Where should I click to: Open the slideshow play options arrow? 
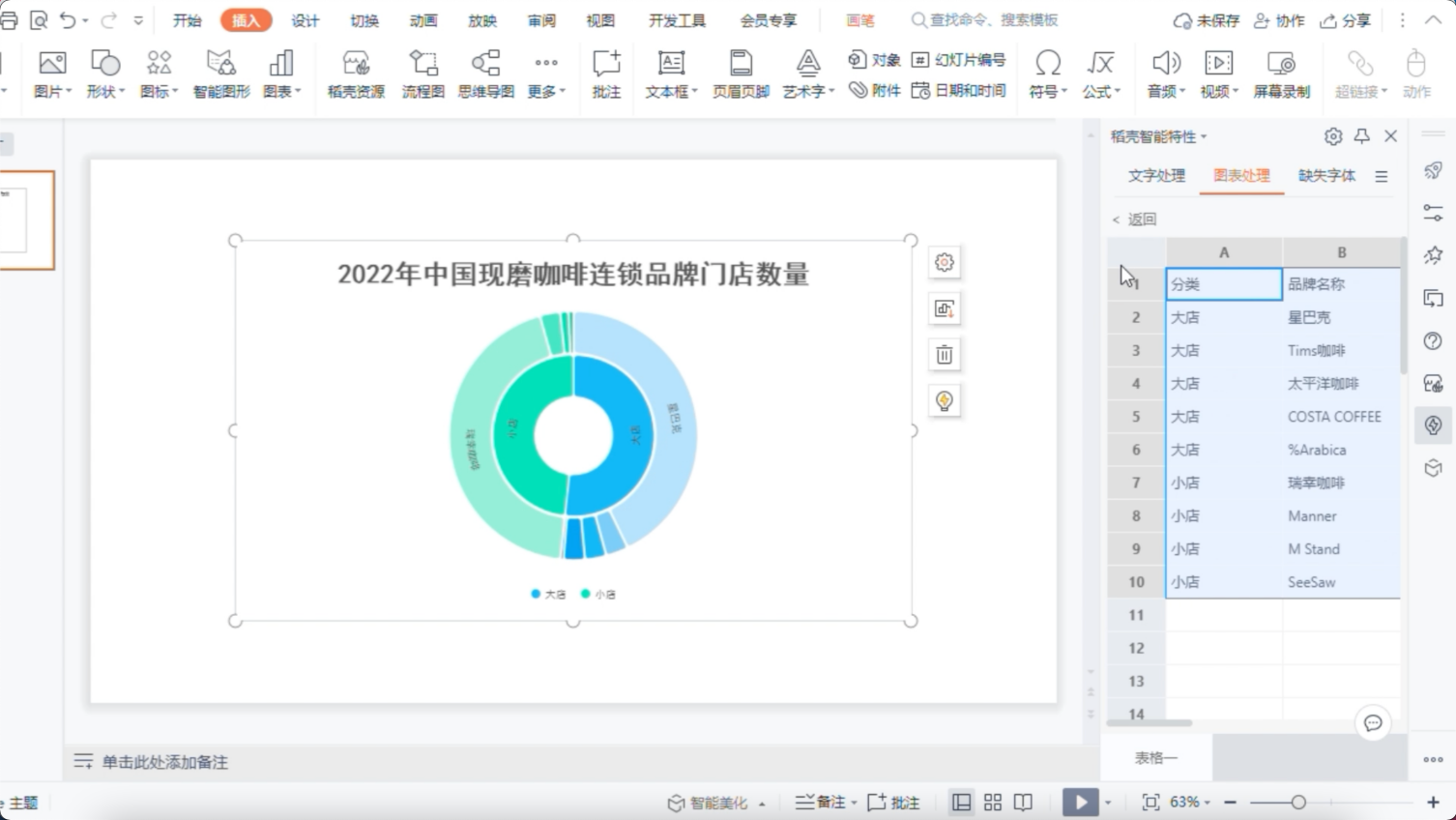1108,803
